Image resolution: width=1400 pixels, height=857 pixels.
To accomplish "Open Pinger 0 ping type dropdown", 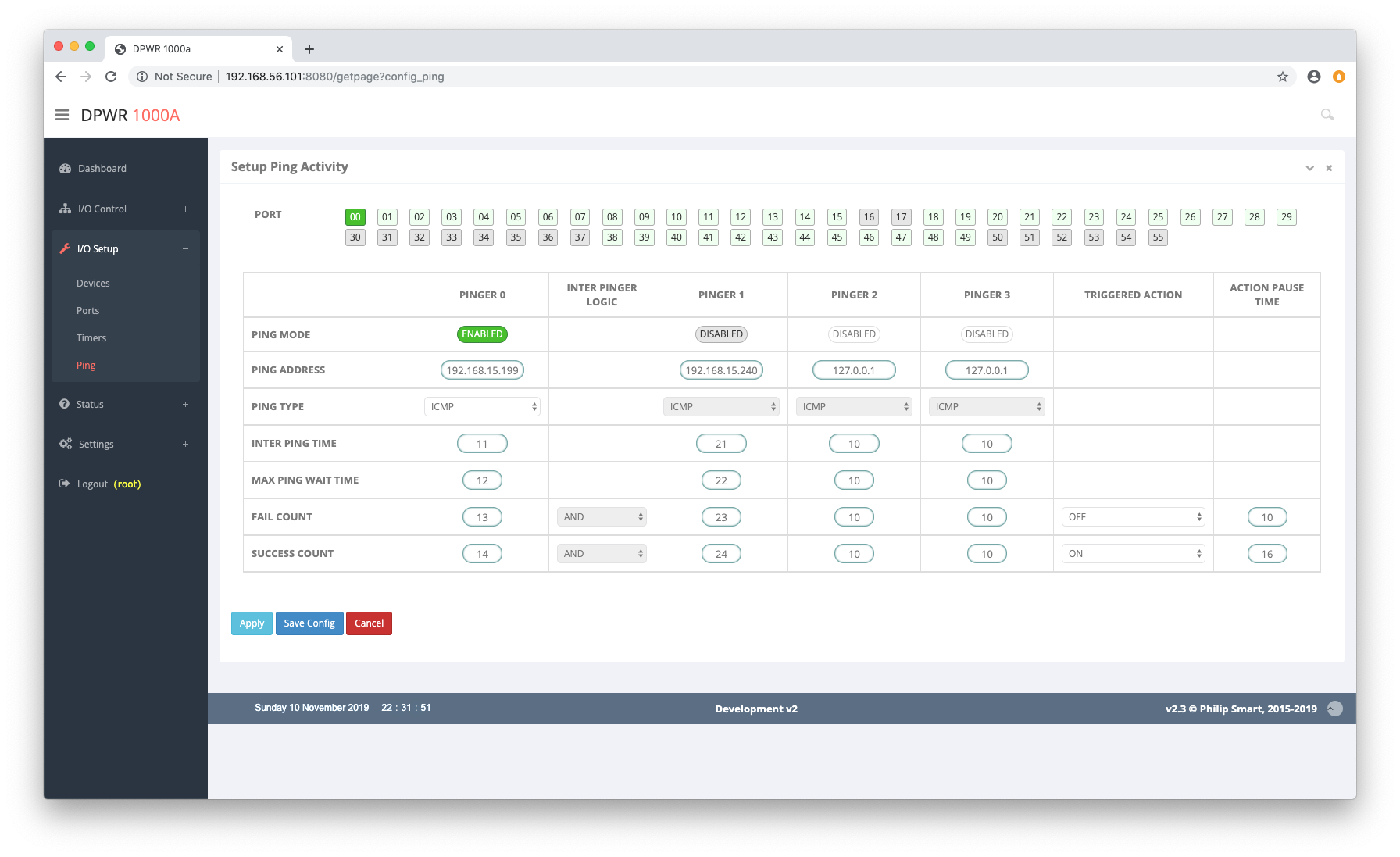I will click(x=482, y=407).
